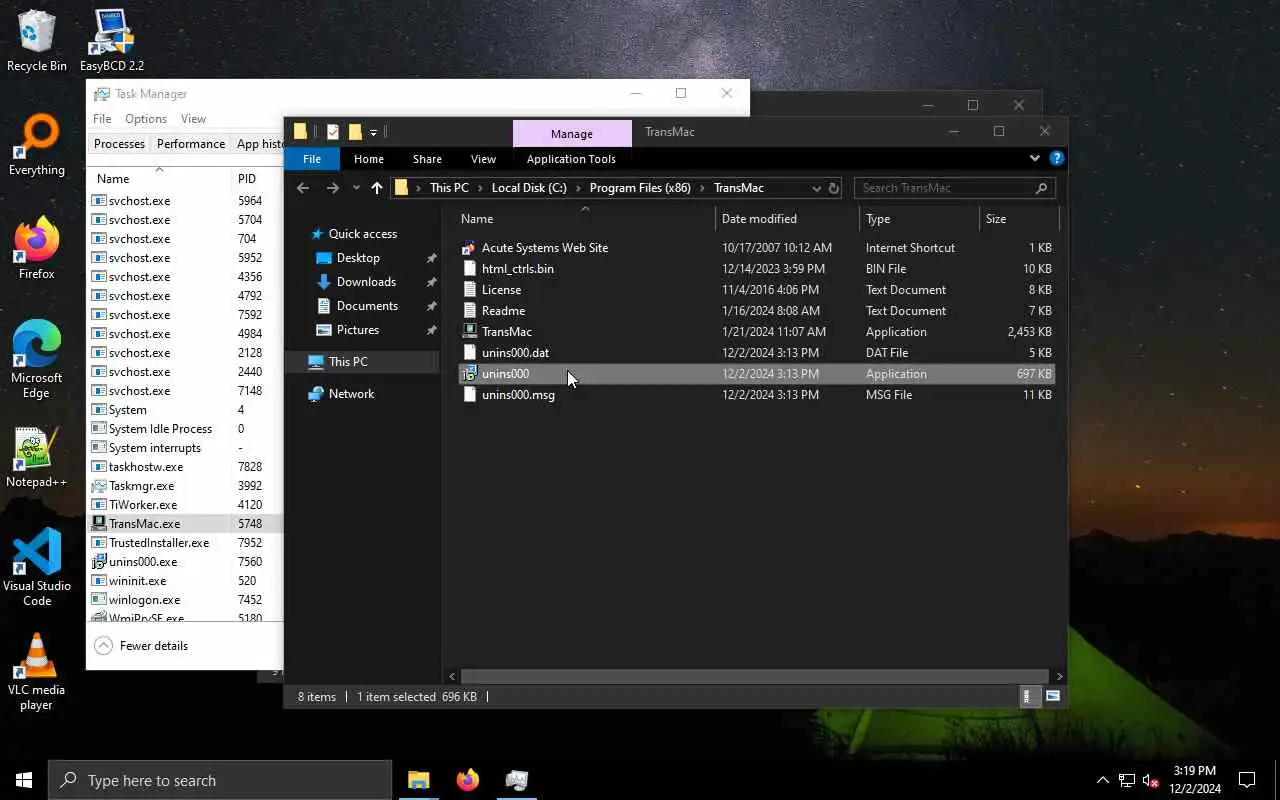The image size is (1280, 800).
Task: Switch to Large icons view layout
Action: (x=1053, y=696)
